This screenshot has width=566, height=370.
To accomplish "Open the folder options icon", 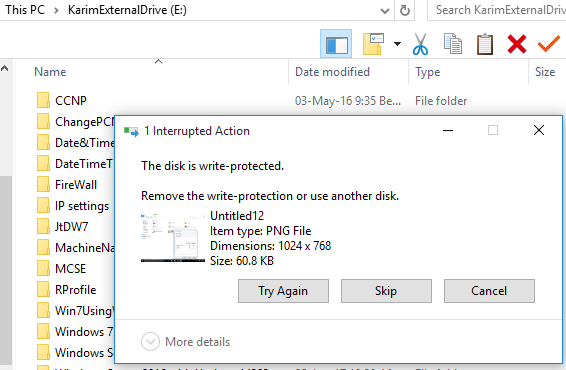I will [373, 44].
